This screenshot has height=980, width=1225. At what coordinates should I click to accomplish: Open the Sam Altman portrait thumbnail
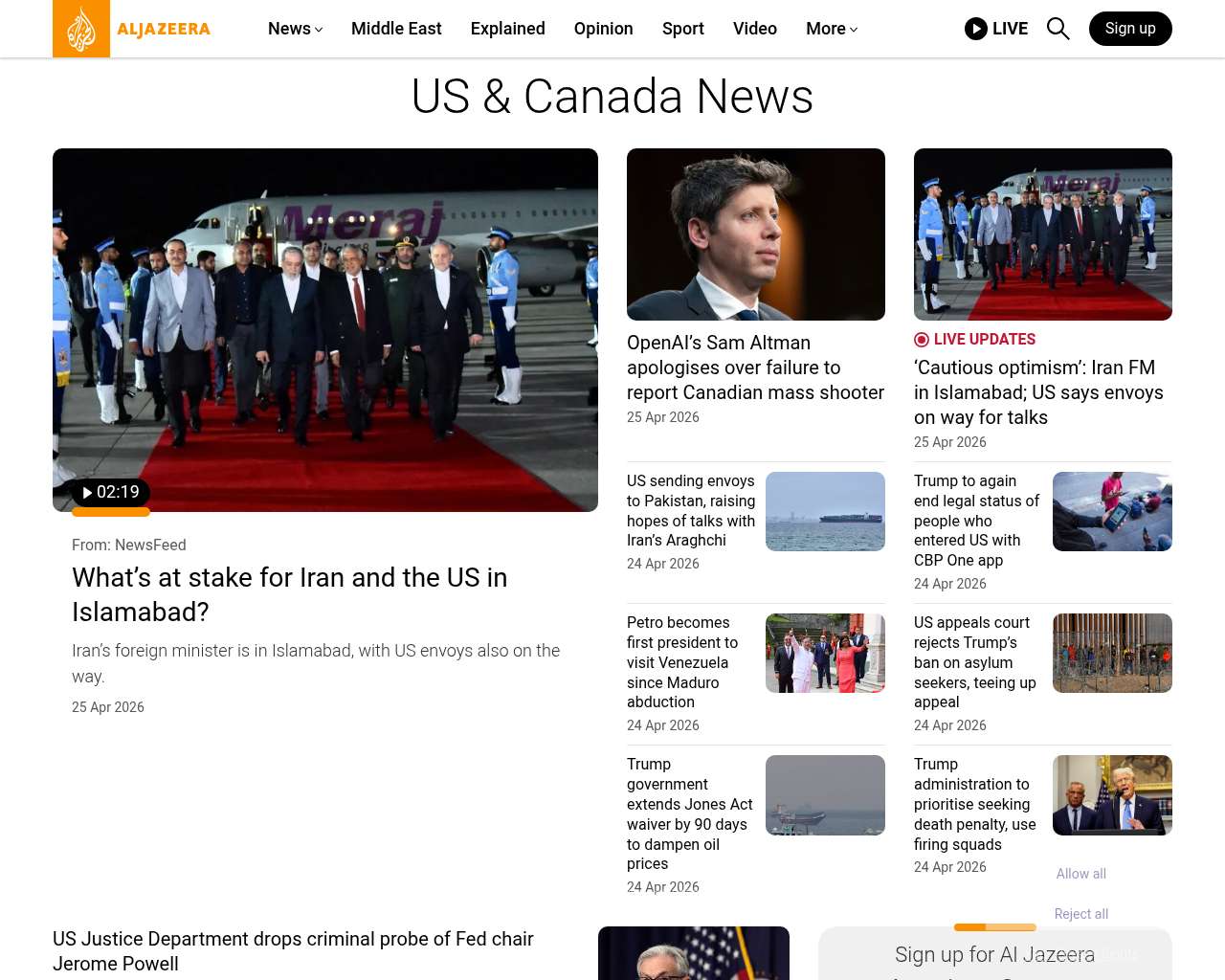tap(755, 234)
